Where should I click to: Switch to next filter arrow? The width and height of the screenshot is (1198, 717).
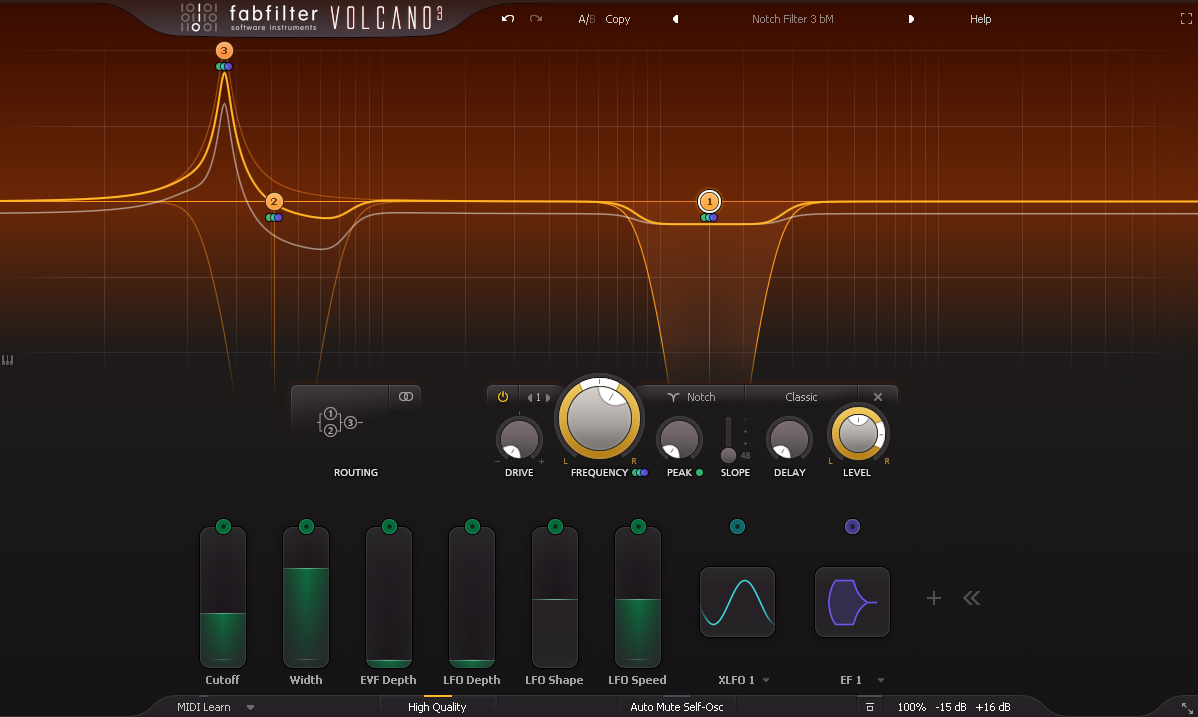click(547, 397)
